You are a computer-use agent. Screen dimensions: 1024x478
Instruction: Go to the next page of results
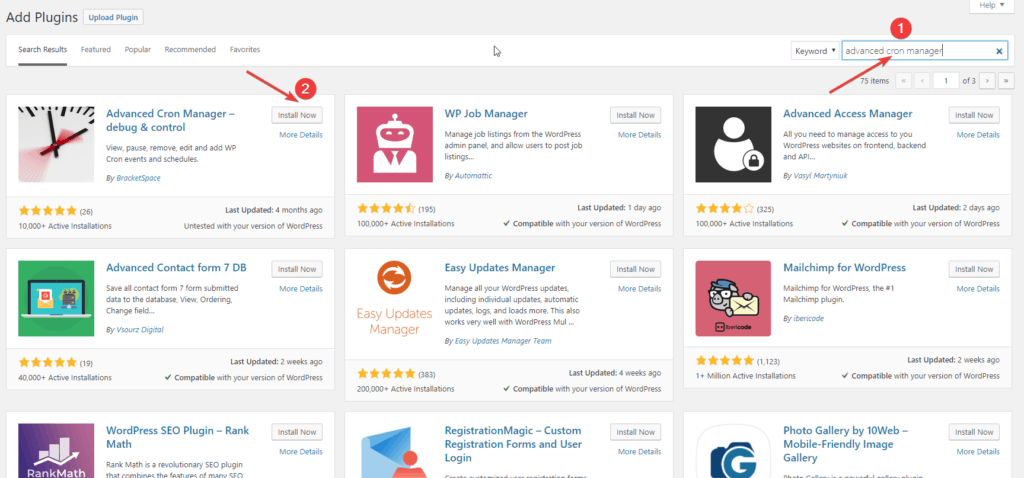[987, 80]
